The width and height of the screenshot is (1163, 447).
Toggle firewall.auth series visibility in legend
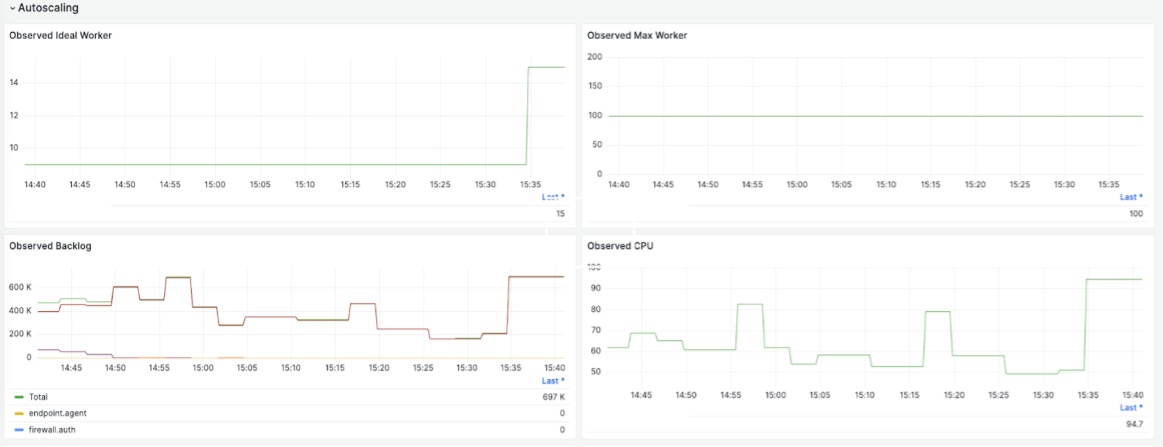[x=53, y=429]
